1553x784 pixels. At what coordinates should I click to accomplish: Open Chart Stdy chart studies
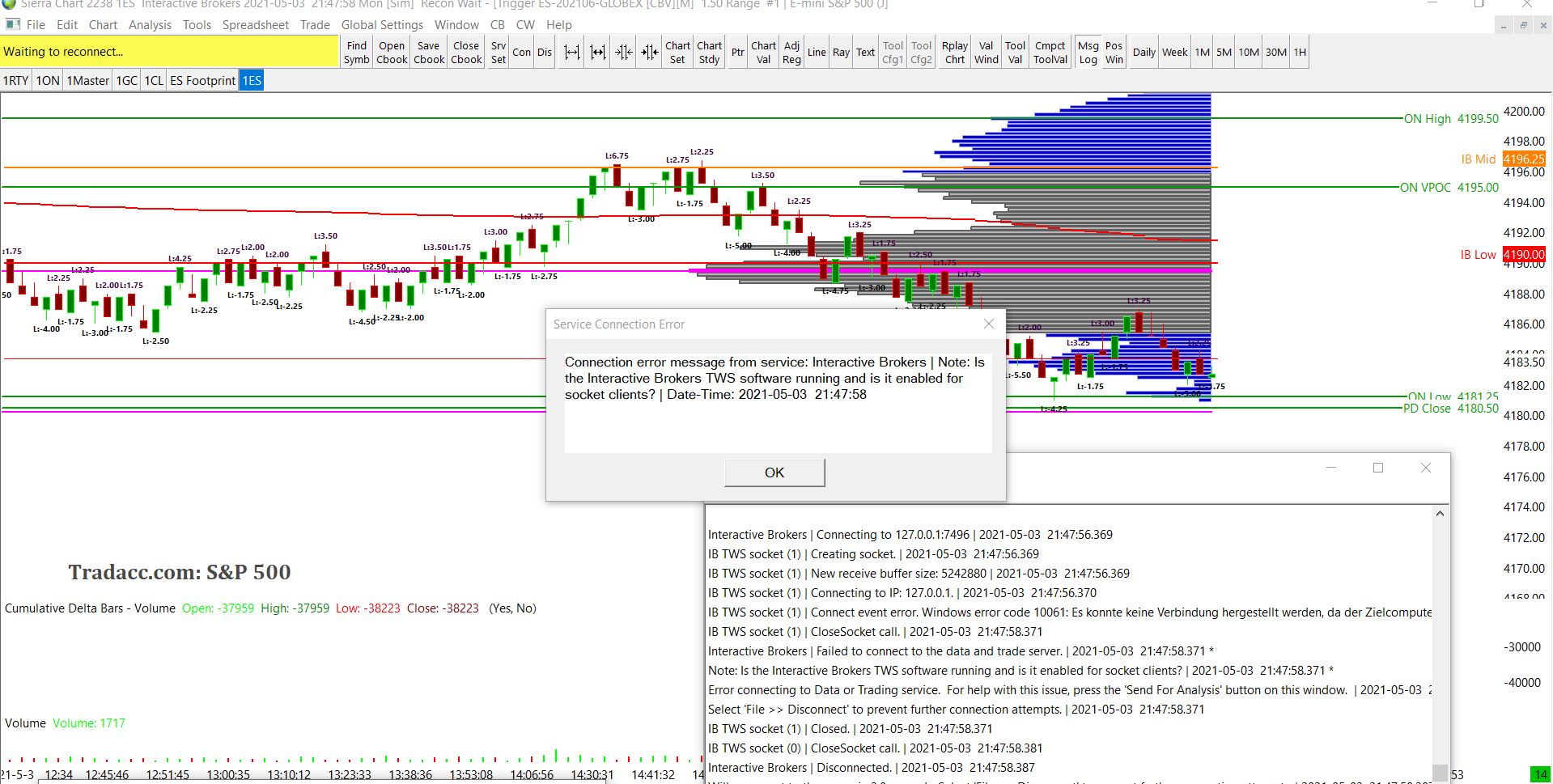point(710,53)
